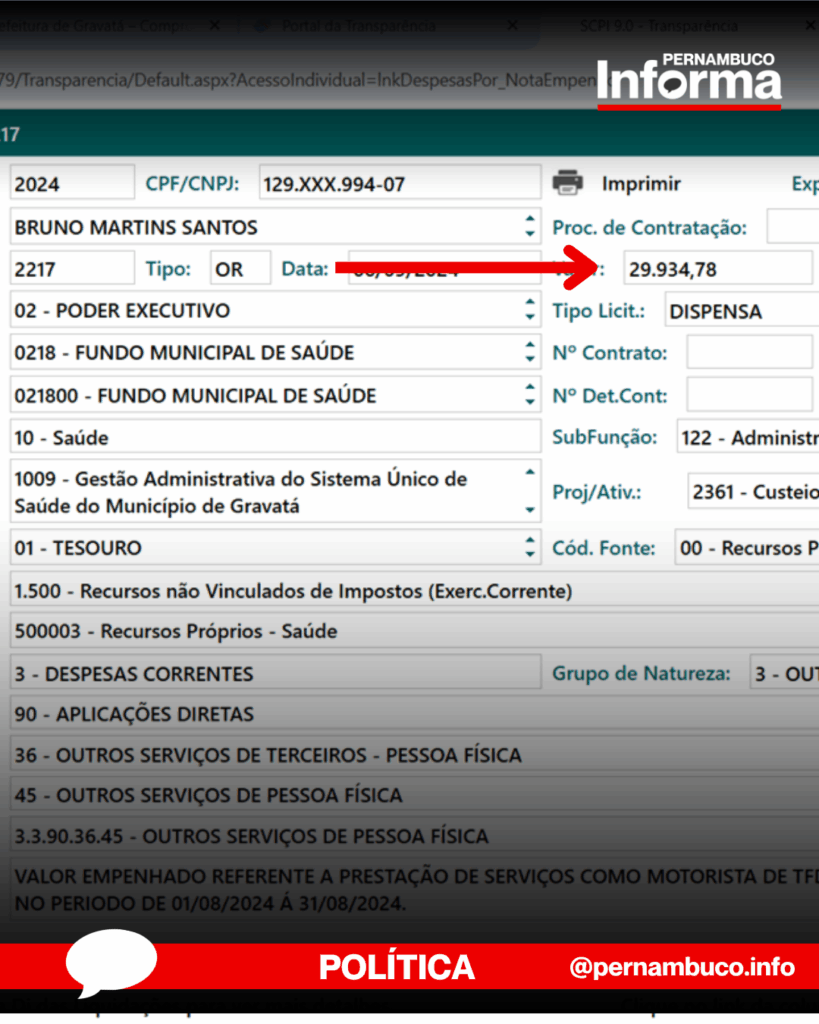Expand the 0218 - FUNDO MUNICIPAL DE SAÚDE selector
The image size is (819, 1024).
pos(530,352)
